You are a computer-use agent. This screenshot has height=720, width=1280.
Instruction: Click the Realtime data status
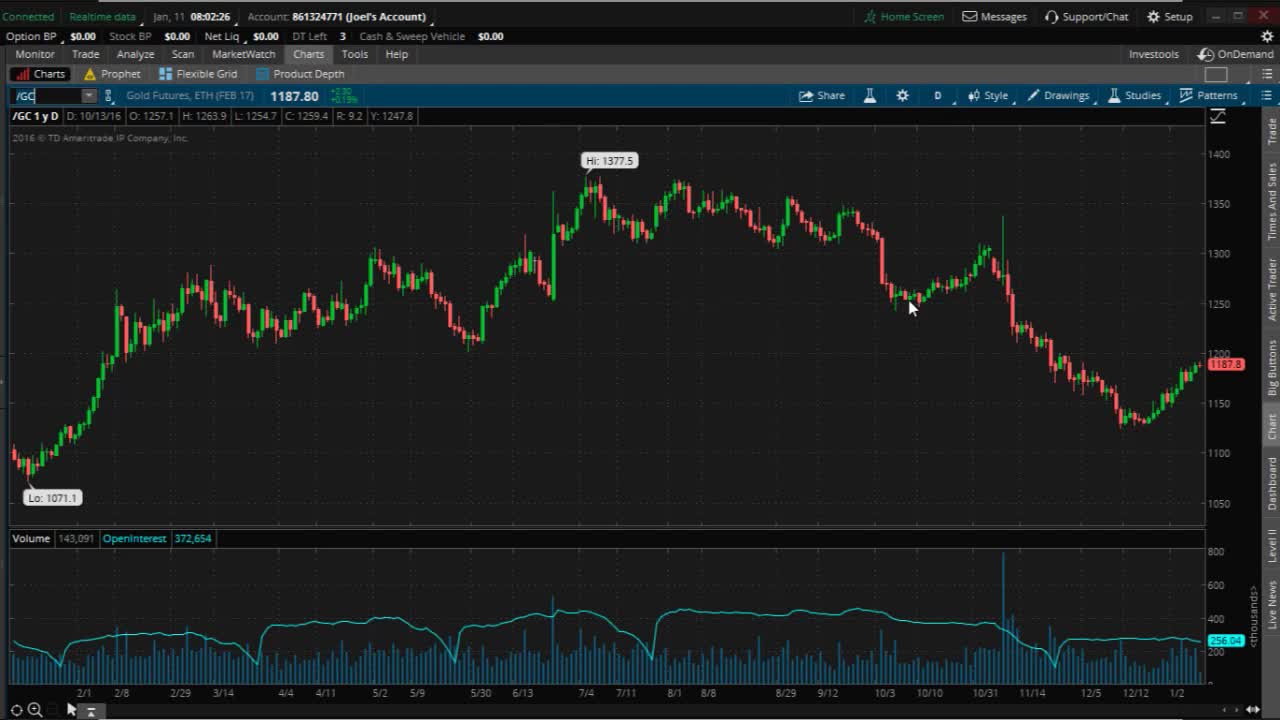pyautogui.click(x=103, y=17)
